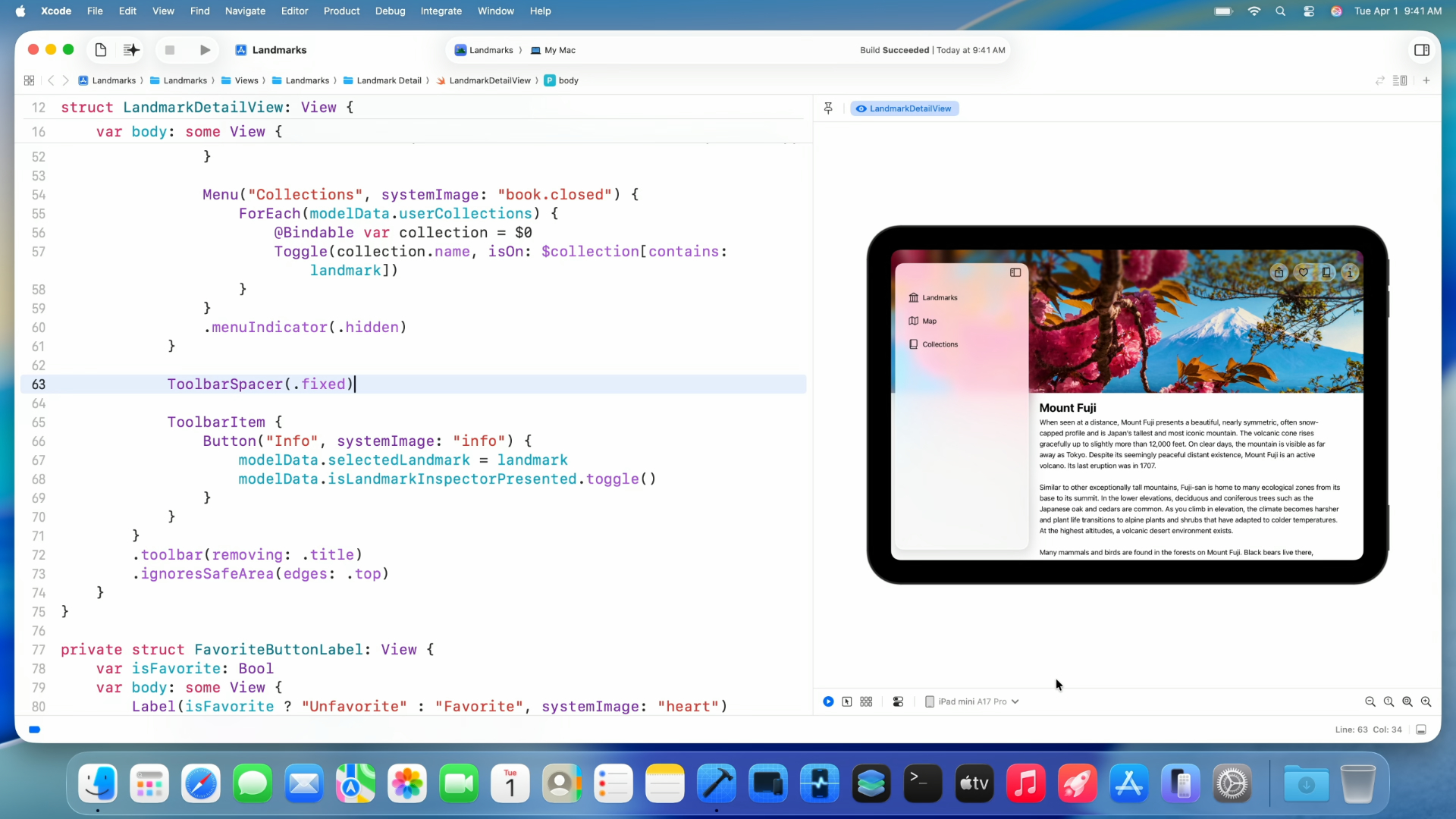This screenshot has height=819, width=1456.
Task: Toggle the debug area at bottom right
Action: pyautogui.click(x=1421, y=730)
